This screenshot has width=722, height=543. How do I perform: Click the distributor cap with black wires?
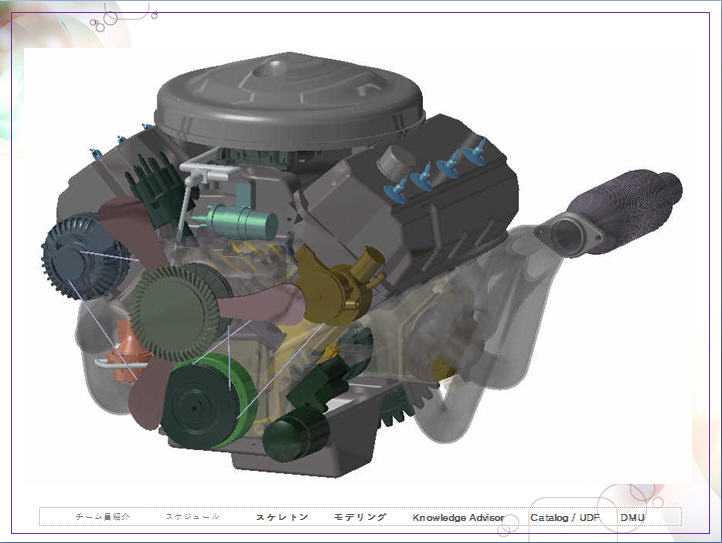tap(156, 180)
